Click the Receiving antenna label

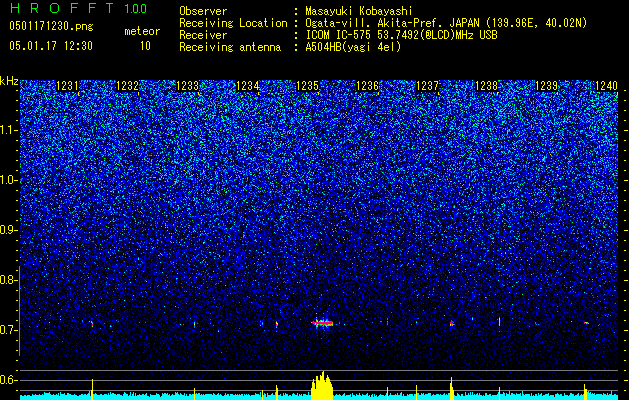click(x=230, y=47)
